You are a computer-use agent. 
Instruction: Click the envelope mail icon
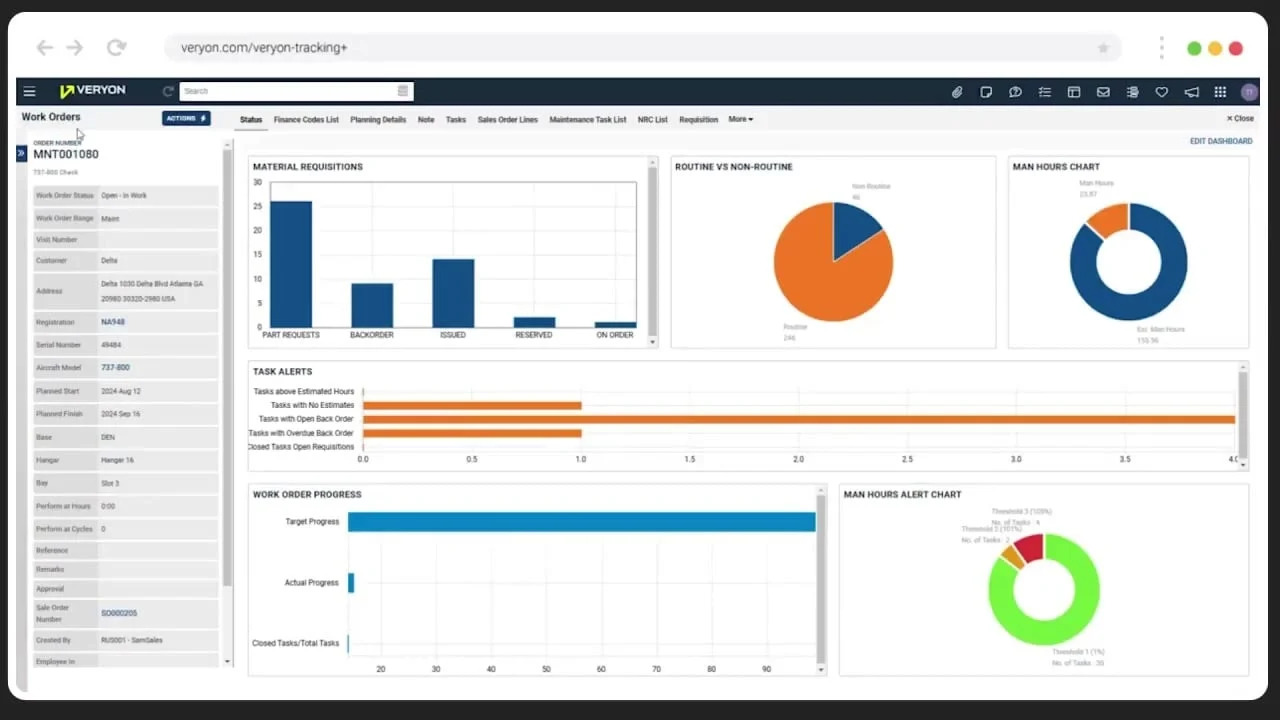click(1103, 92)
